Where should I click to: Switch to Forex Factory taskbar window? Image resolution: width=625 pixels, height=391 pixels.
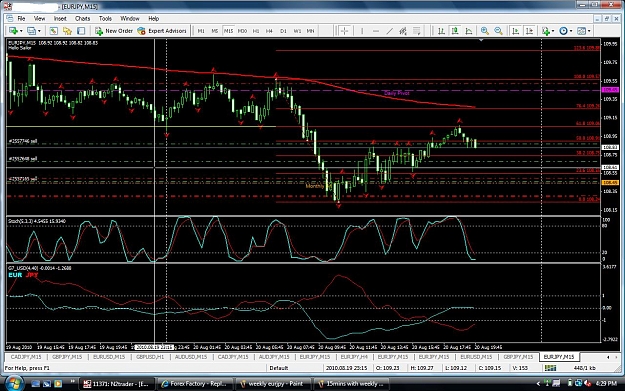click(x=194, y=384)
